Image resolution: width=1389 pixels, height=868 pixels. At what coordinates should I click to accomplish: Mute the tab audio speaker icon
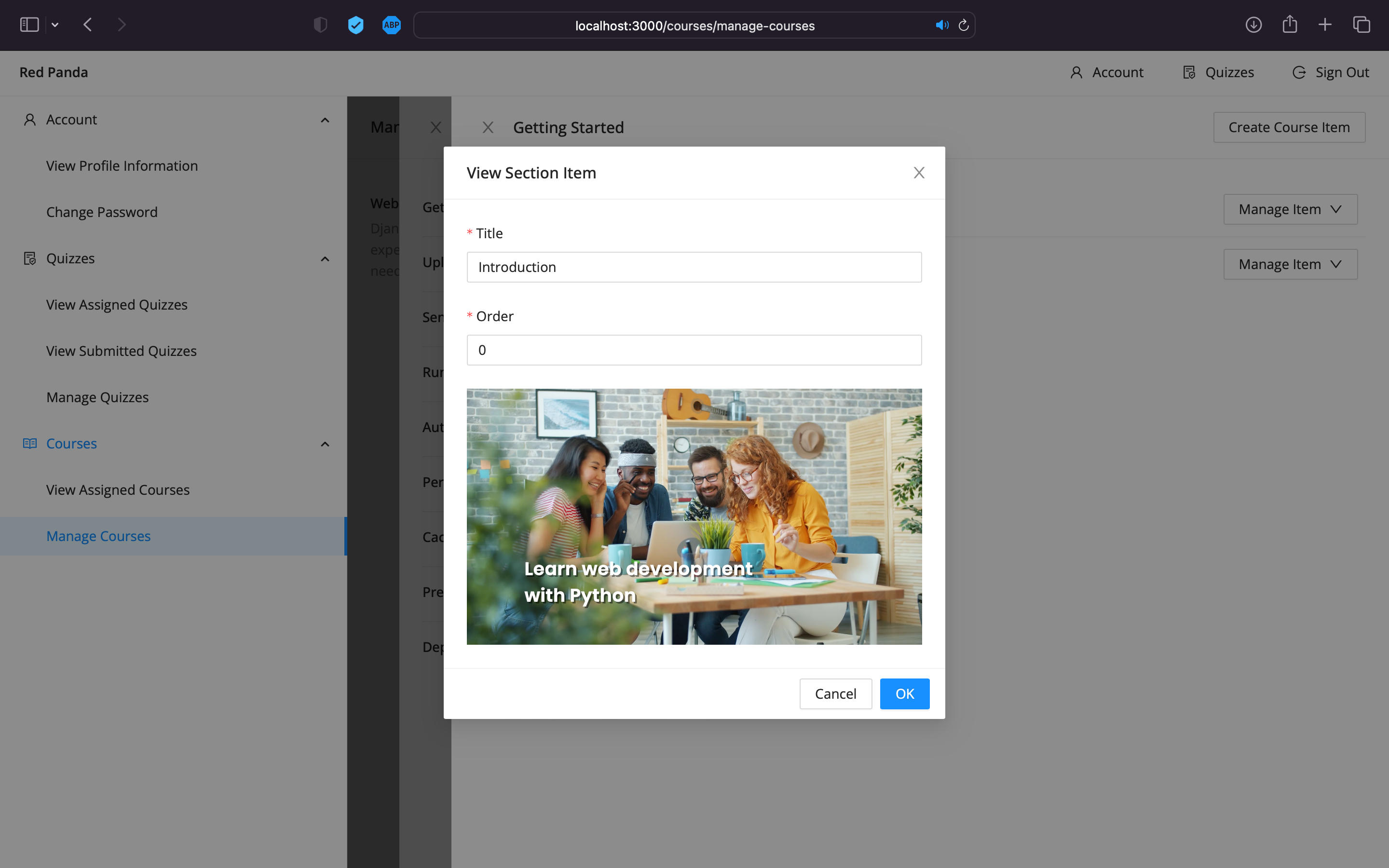coord(941,25)
